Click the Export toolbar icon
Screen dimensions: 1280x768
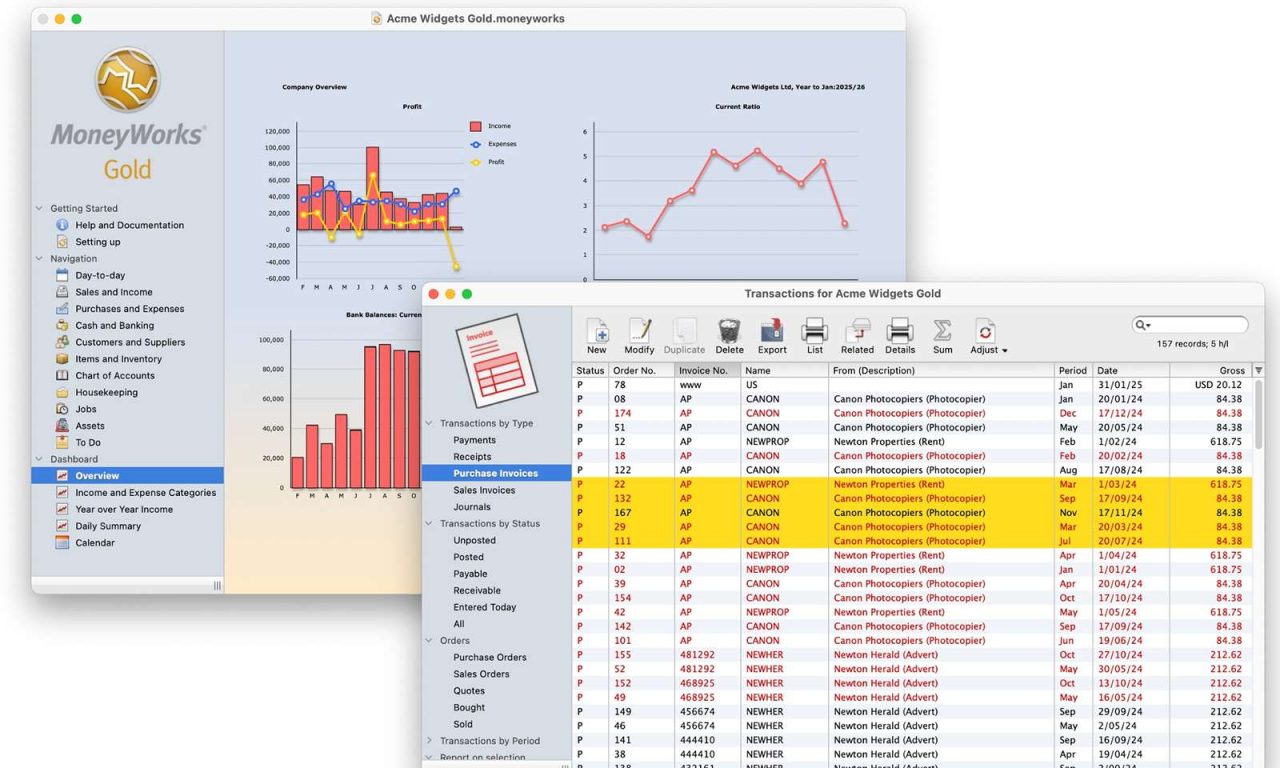tap(772, 331)
